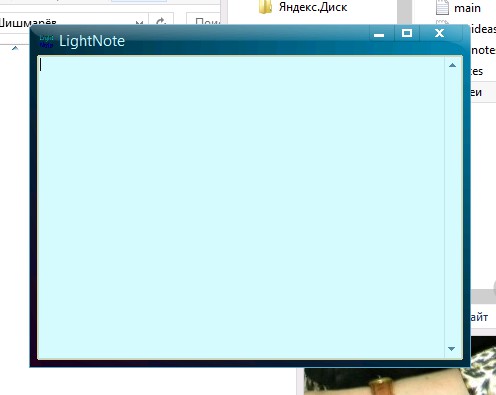Select the Яндекс.Диск folder in Explorer
This screenshot has width=496, height=395.
click(303, 7)
